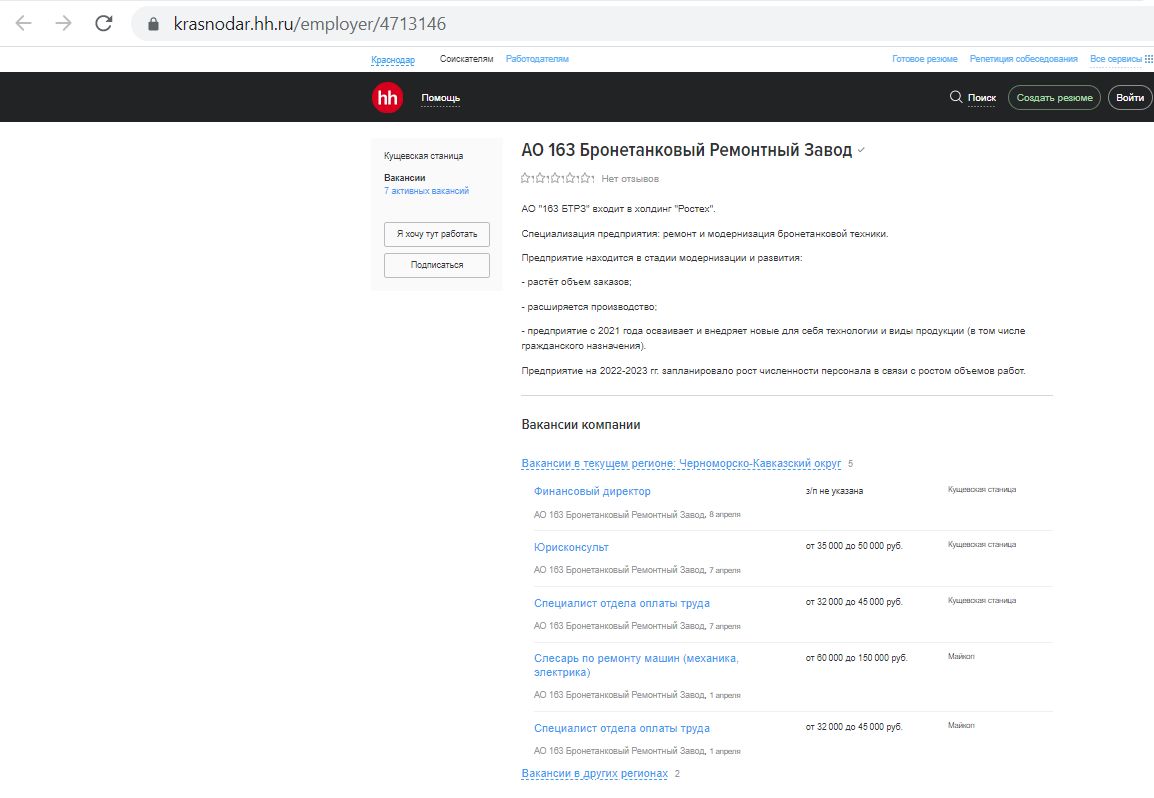1154x798 pixels.
Task: Open the Финансовый директор vacancy
Action: pos(592,491)
